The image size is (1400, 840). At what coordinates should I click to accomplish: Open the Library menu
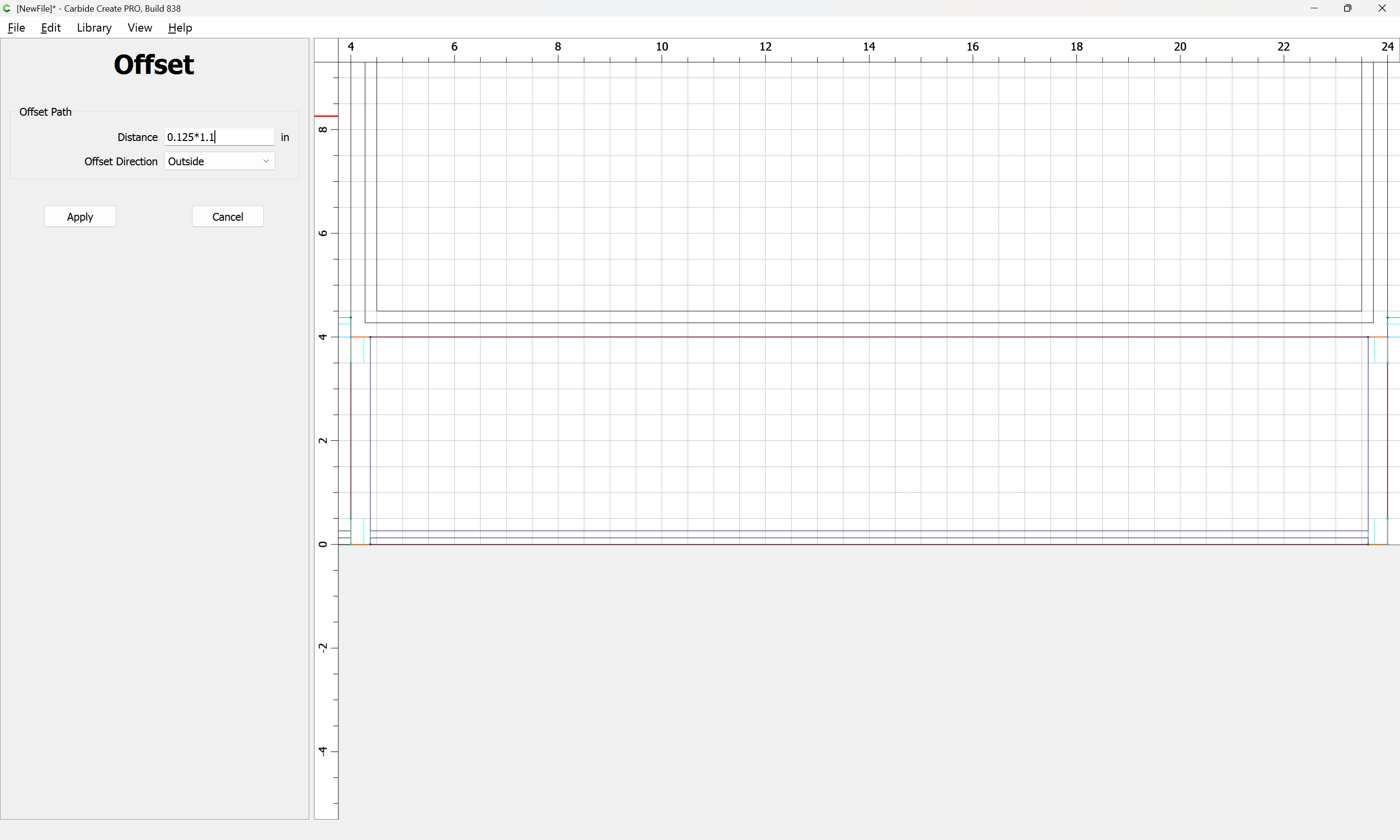point(94,28)
